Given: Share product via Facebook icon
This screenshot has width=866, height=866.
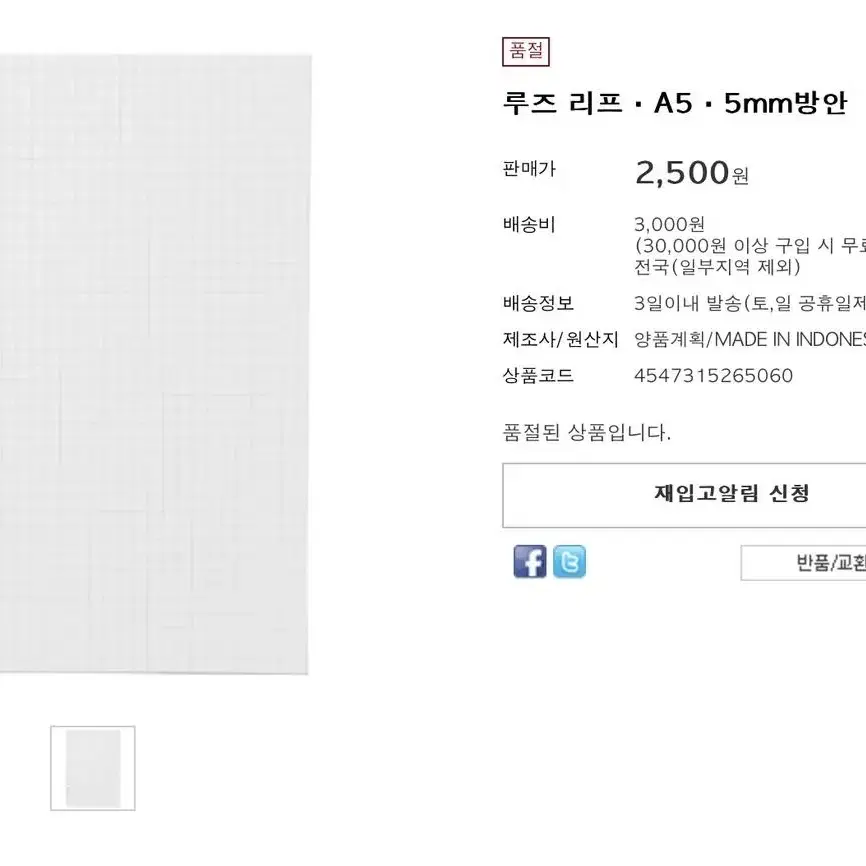Looking at the screenshot, I should tap(530, 561).
